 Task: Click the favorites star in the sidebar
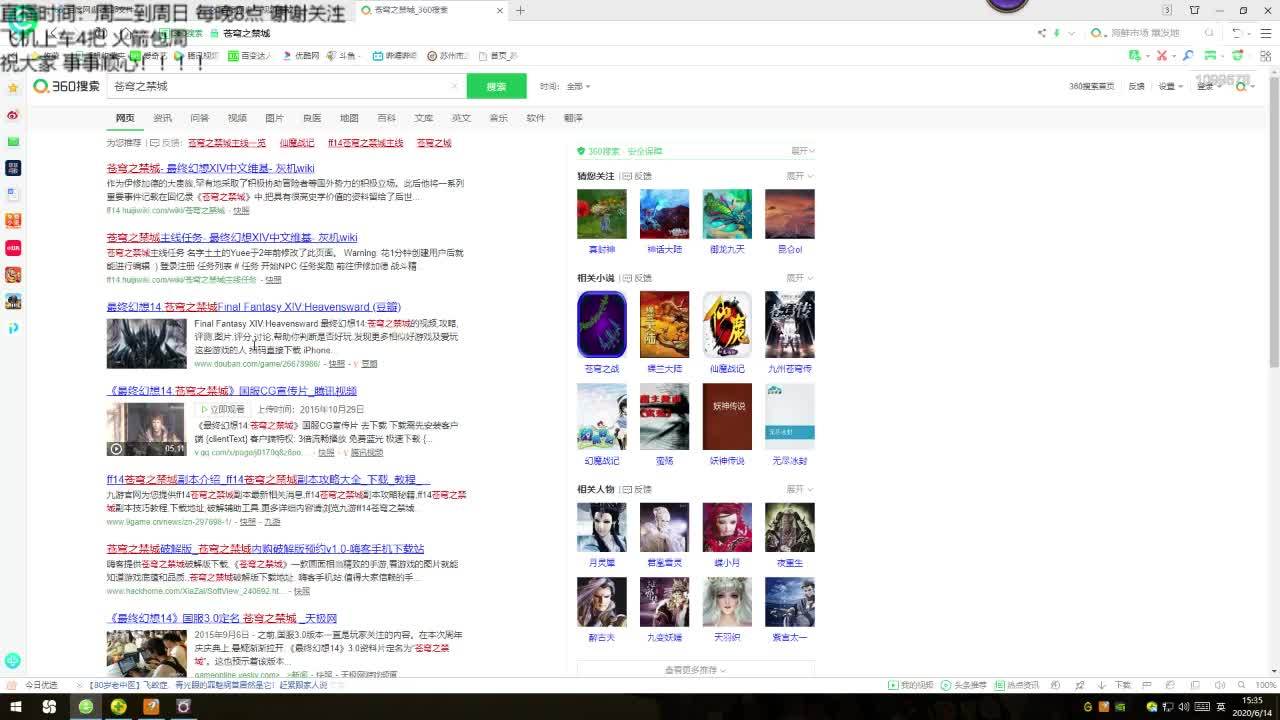pos(13,88)
